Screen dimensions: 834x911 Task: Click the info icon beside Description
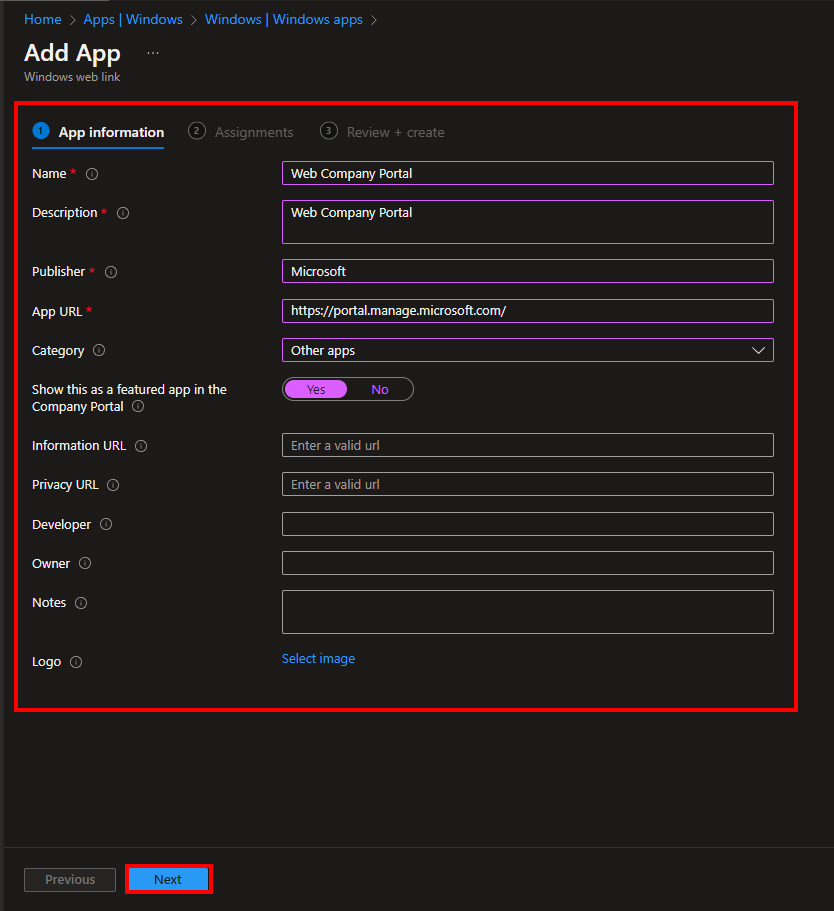tap(123, 213)
